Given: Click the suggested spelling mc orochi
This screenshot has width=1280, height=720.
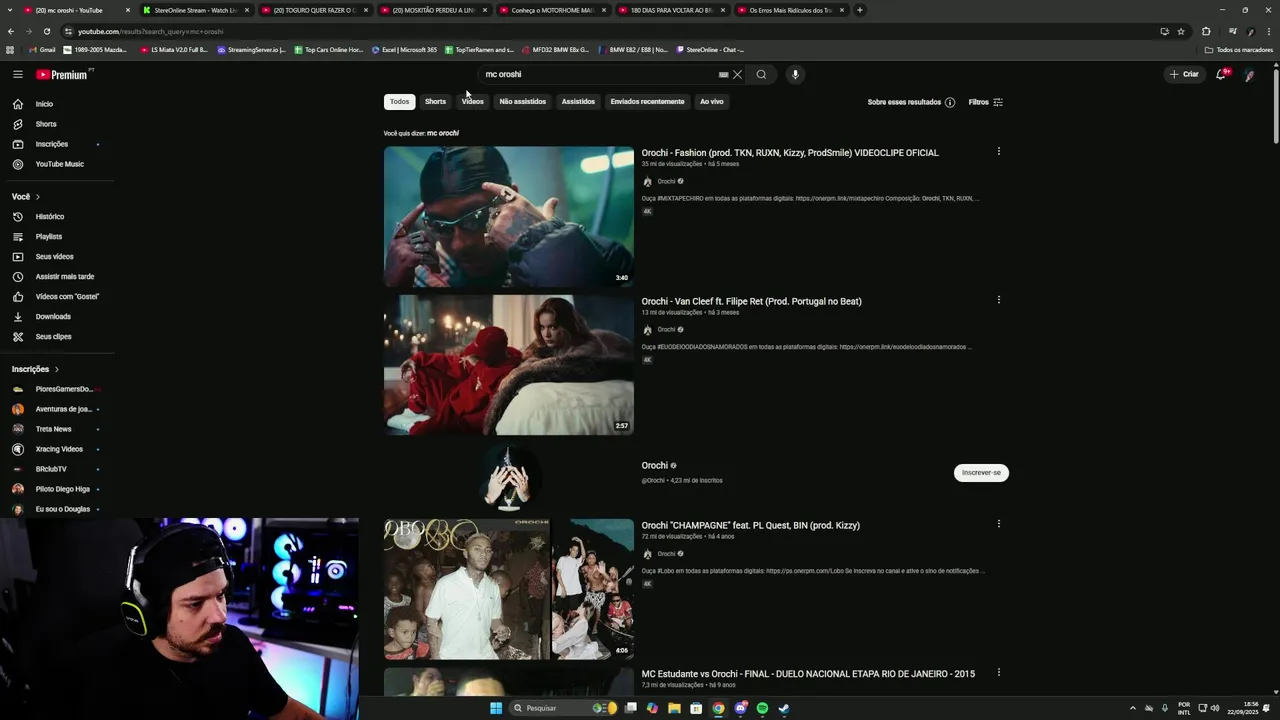Looking at the screenshot, I should pos(443,133).
